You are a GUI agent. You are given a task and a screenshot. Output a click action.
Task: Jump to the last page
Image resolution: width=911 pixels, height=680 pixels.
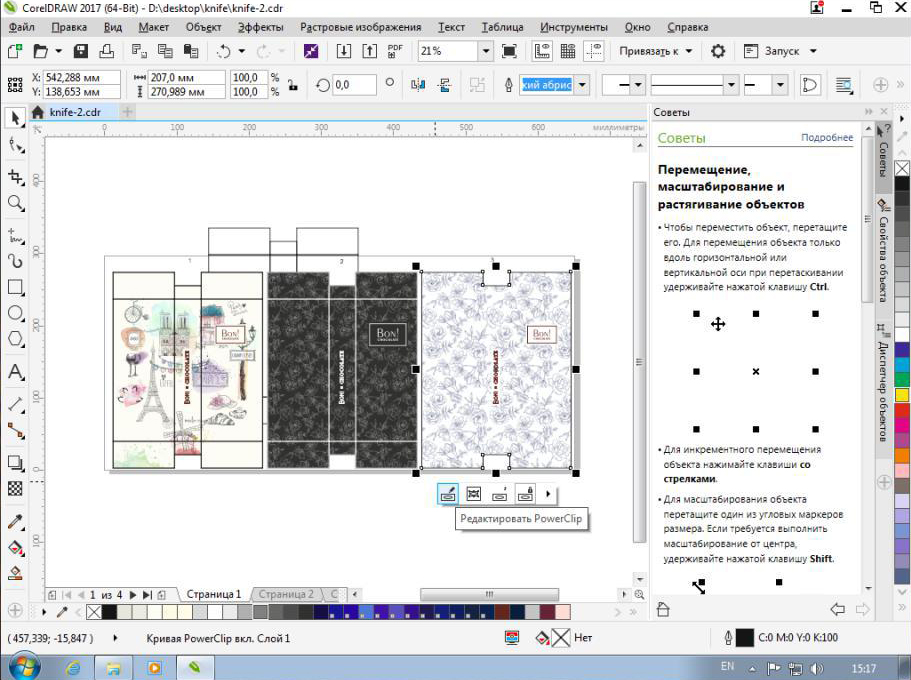click(x=147, y=595)
